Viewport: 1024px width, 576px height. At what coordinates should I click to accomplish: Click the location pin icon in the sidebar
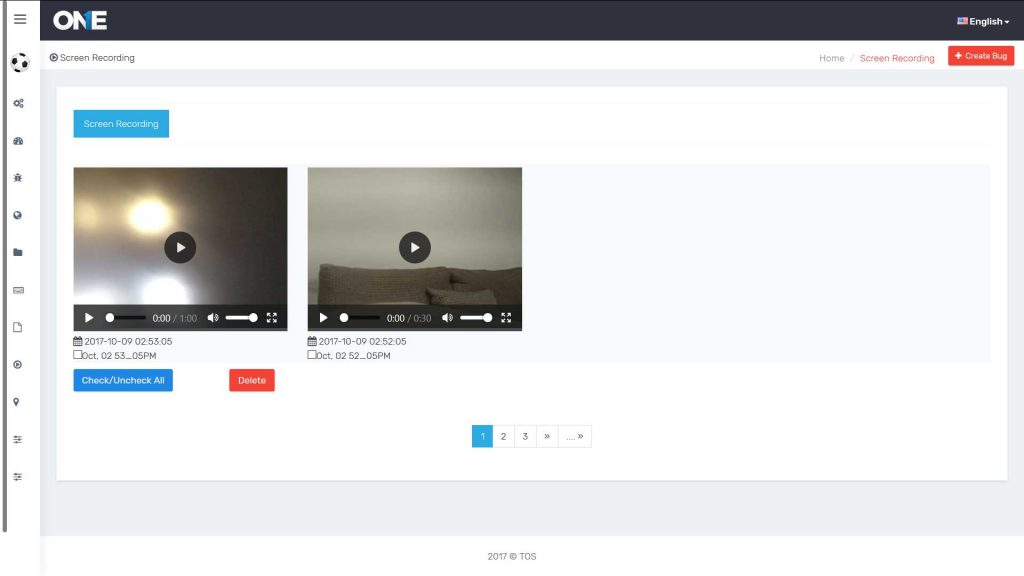(17, 401)
